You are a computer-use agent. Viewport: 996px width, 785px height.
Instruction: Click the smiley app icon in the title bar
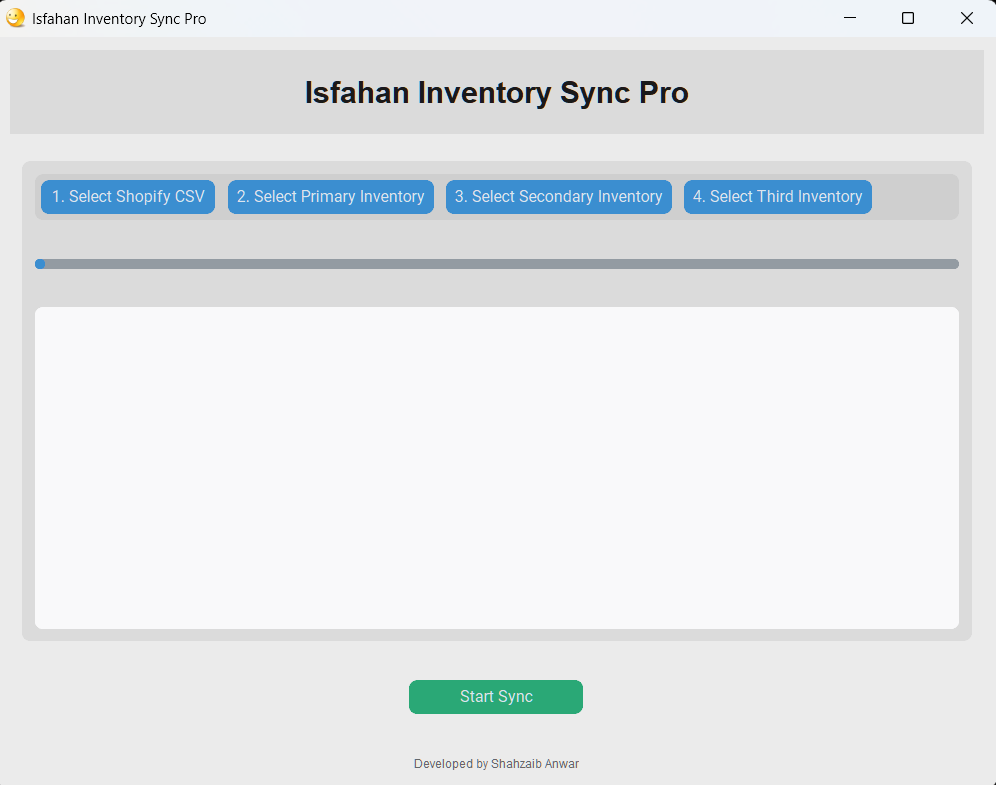point(16,18)
